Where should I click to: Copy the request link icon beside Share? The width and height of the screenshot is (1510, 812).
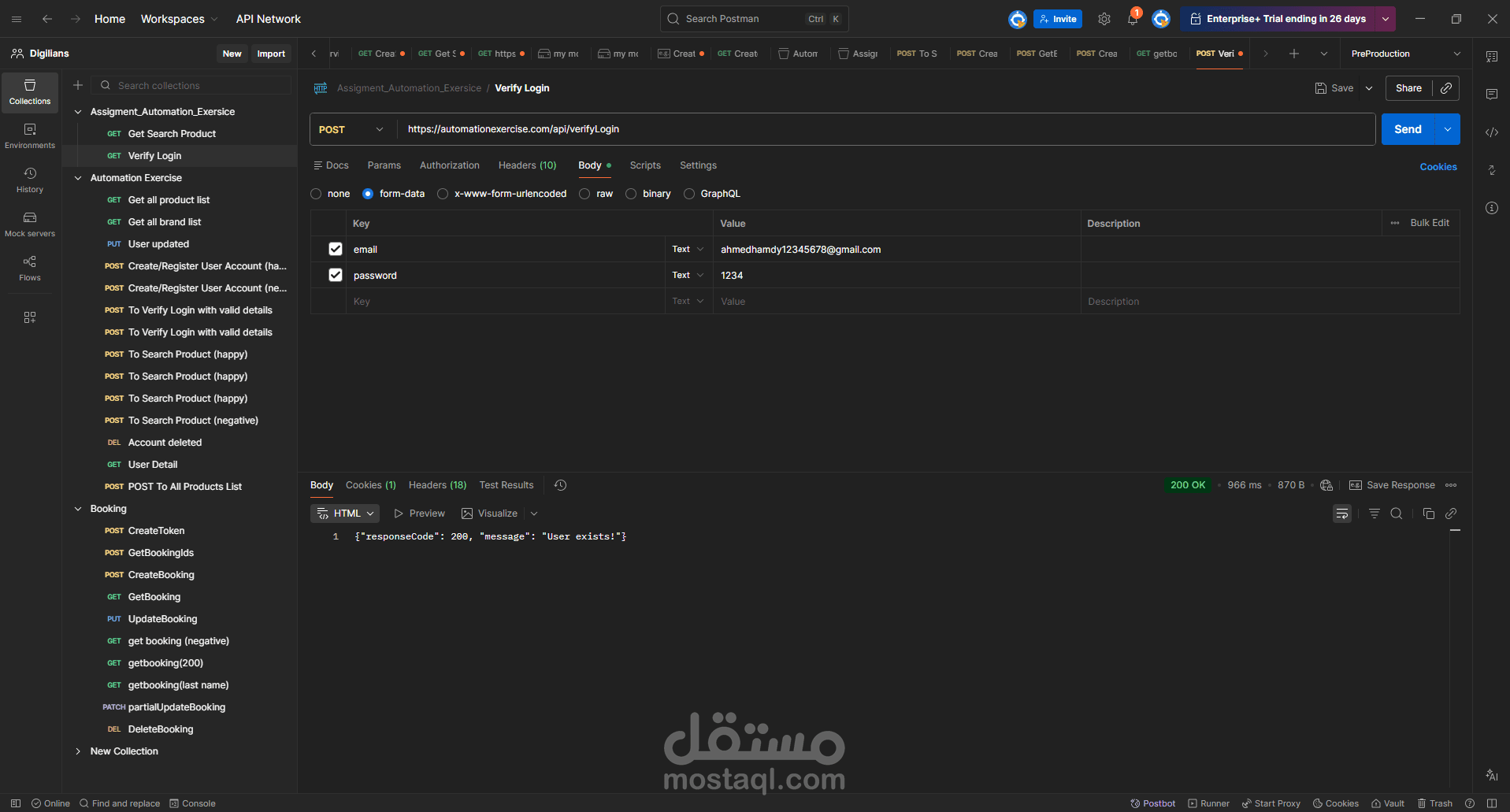click(x=1446, y=88)
